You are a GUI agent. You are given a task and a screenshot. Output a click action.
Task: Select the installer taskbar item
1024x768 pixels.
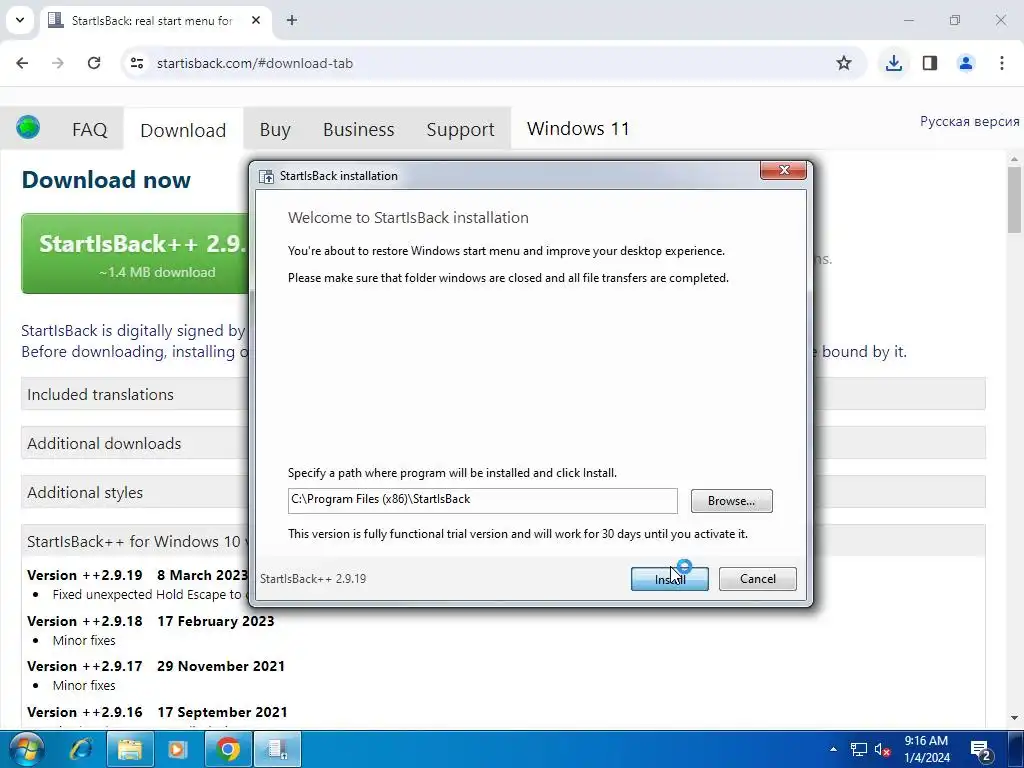point(277,749)
